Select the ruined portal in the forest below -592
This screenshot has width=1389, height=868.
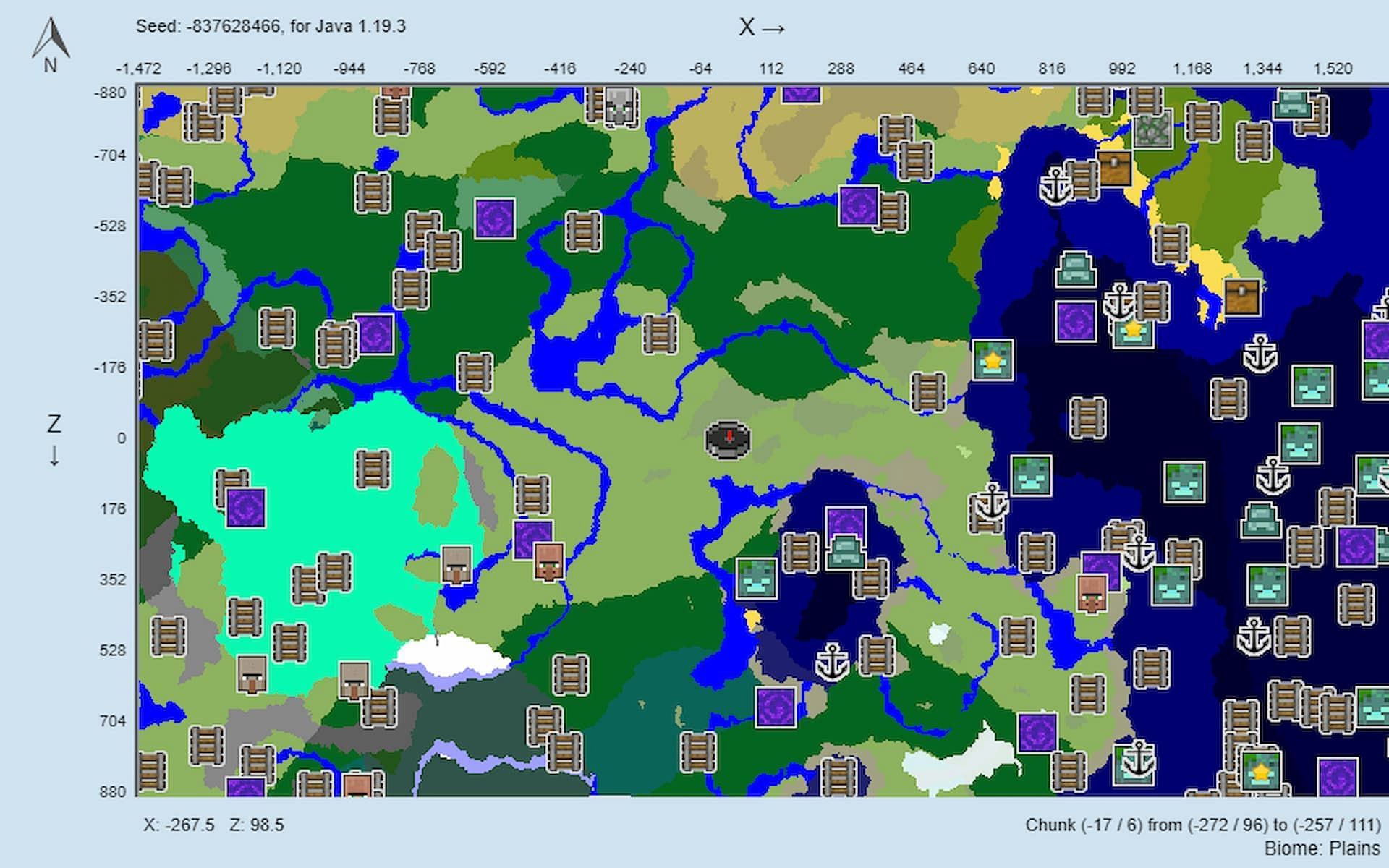tap(495, 218)
